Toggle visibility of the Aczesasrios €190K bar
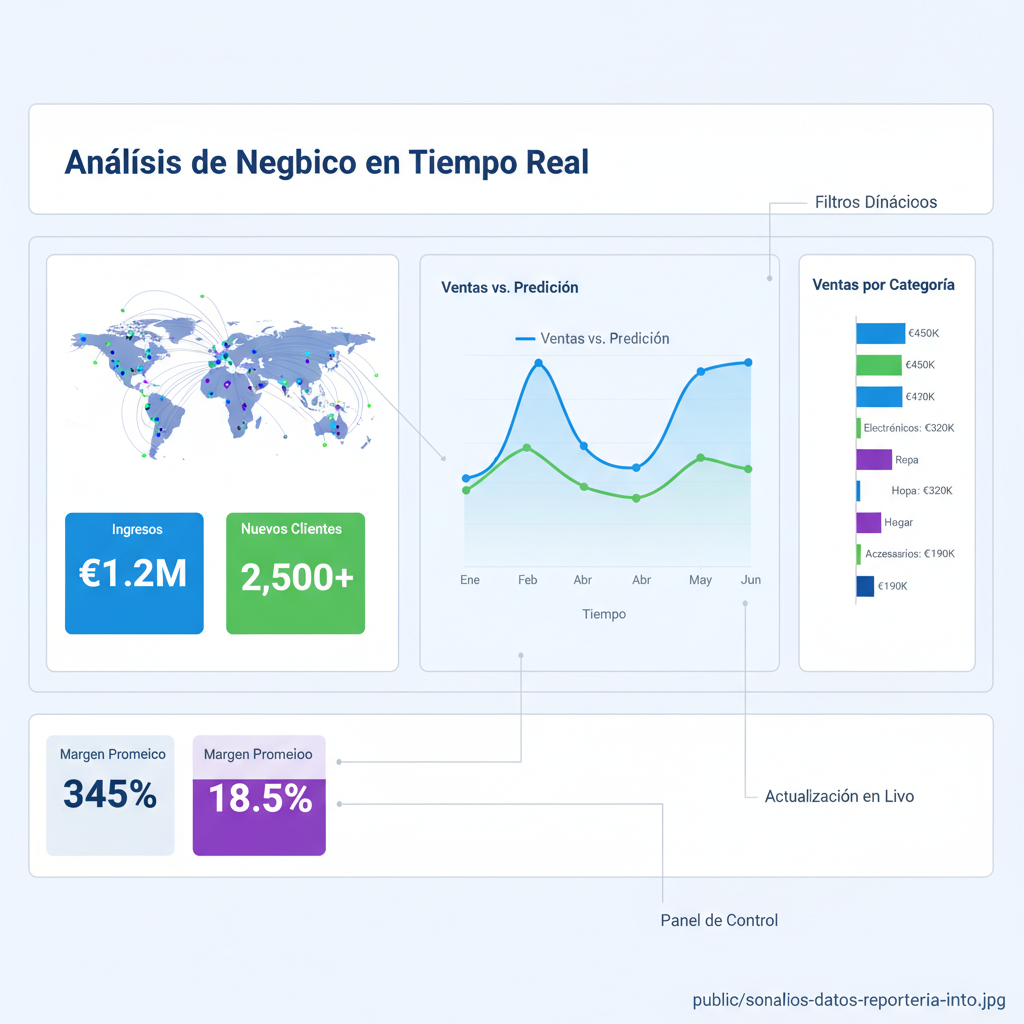This screenshot has height=1024, width=1024. pyautogui.click(x=858, y=553)
